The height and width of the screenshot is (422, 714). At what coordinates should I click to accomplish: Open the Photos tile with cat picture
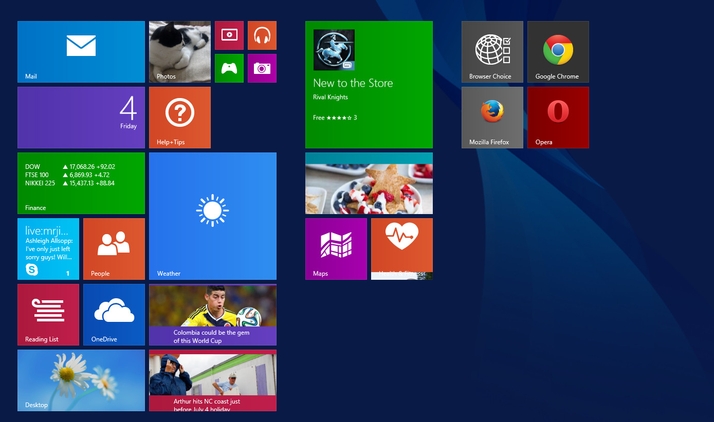tap(180, 52)
